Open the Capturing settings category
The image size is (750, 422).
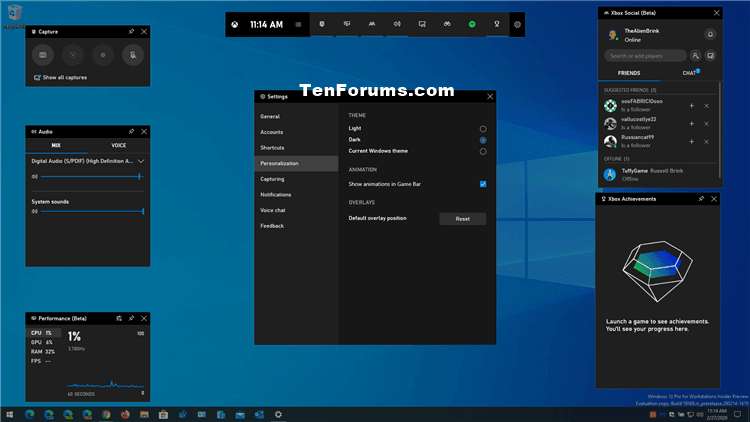click(272, 178)
